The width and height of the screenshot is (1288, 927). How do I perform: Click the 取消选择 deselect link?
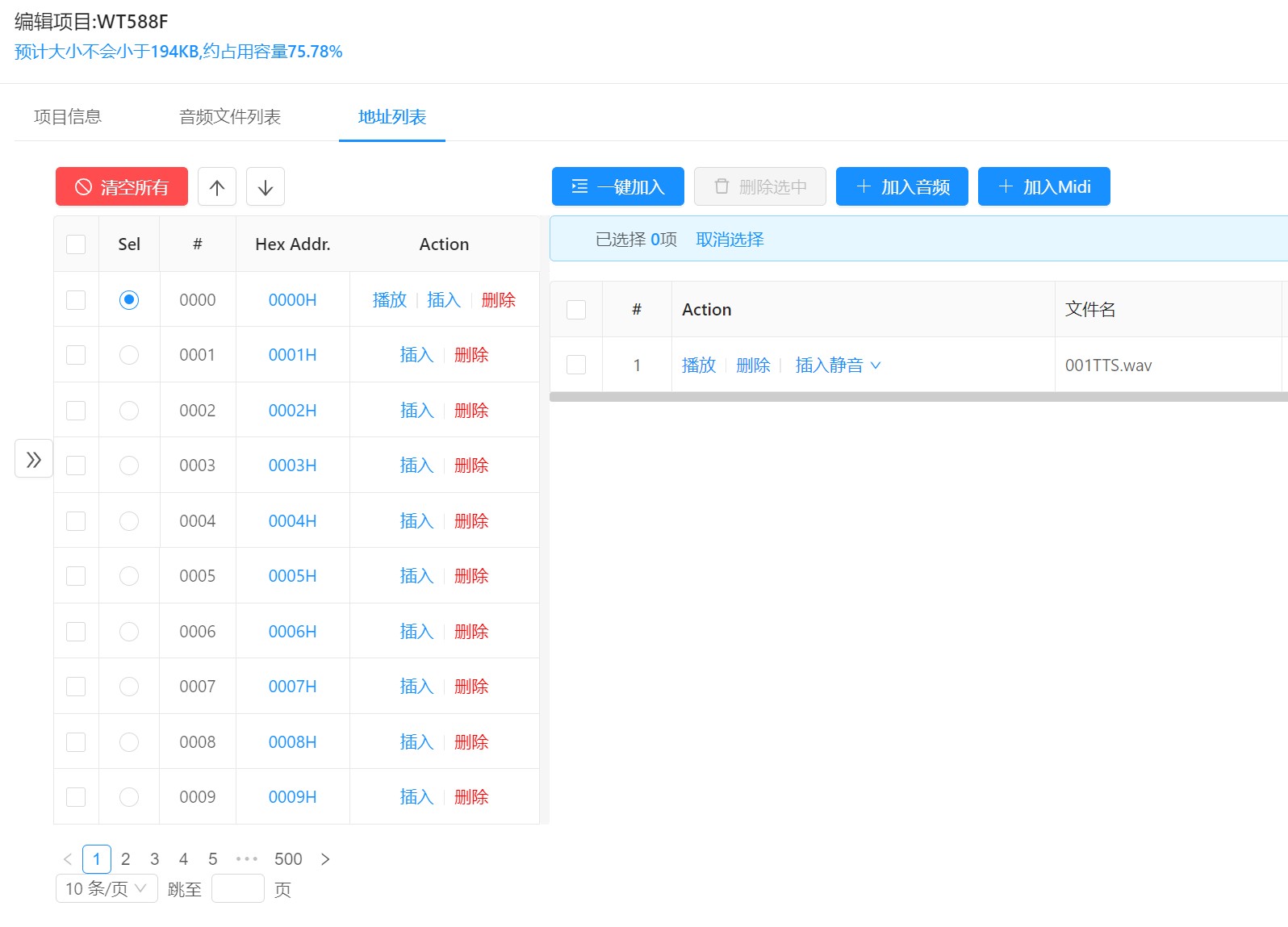pyautogui.click(x=730, y=240)
